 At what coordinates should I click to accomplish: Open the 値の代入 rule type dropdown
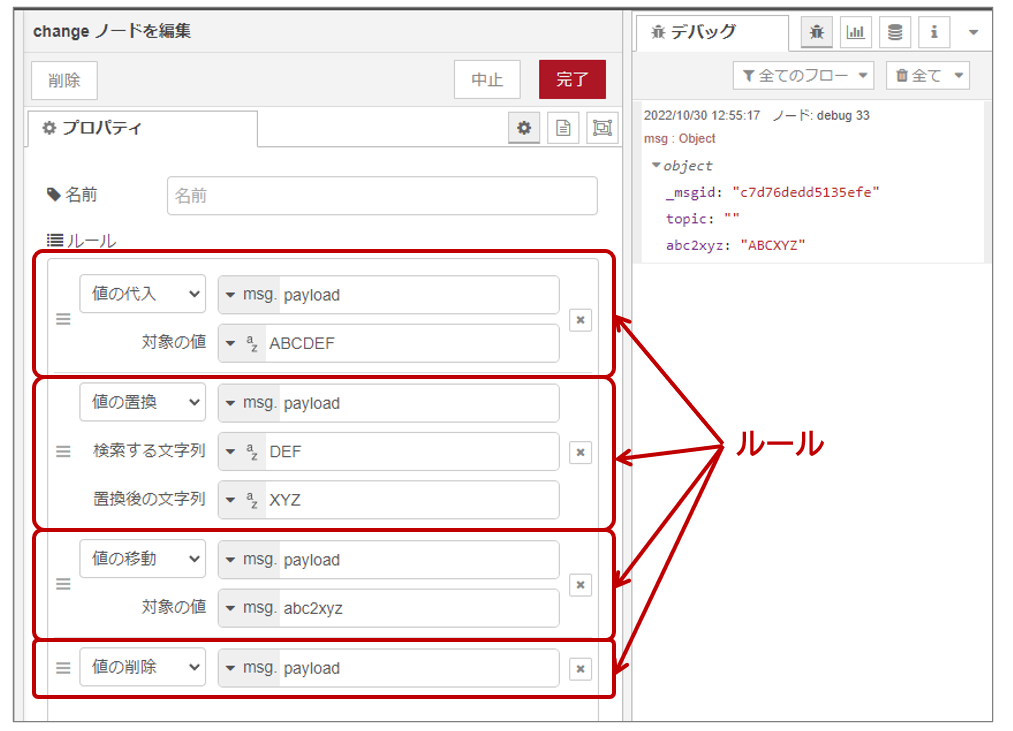coord(142,294)
